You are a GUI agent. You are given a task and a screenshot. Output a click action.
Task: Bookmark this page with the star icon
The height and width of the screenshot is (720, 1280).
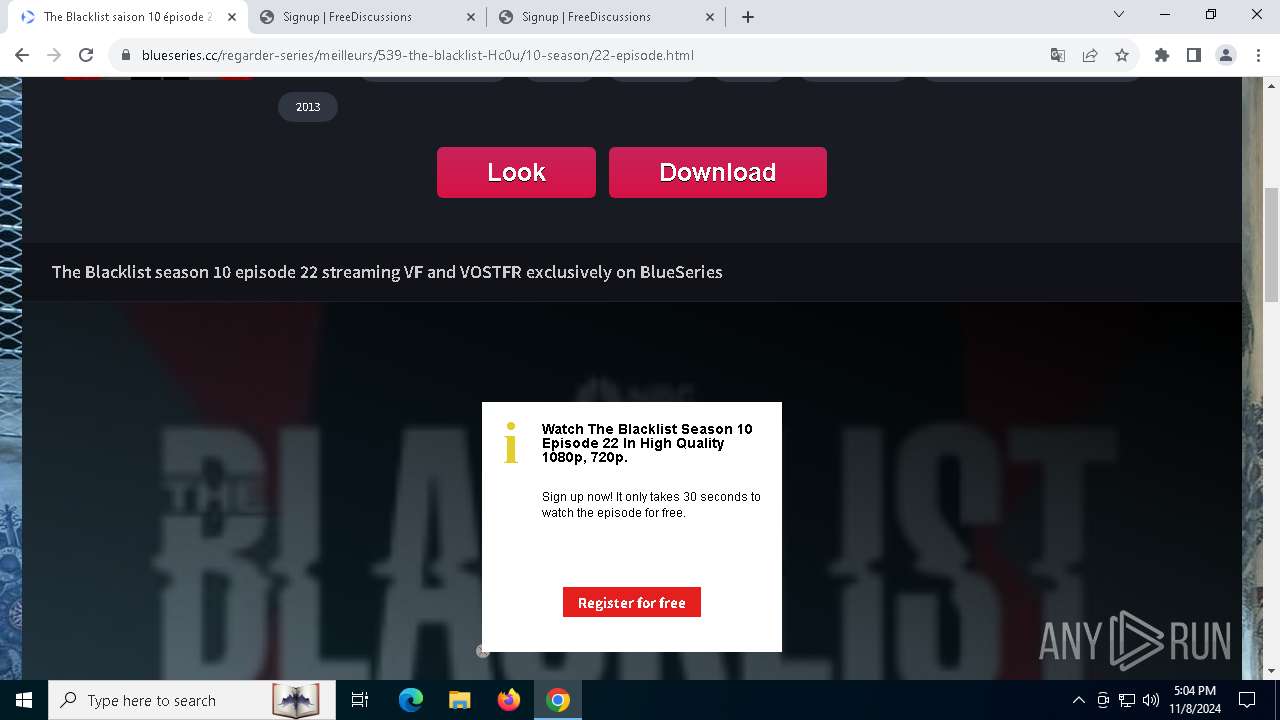point(1122,55)
